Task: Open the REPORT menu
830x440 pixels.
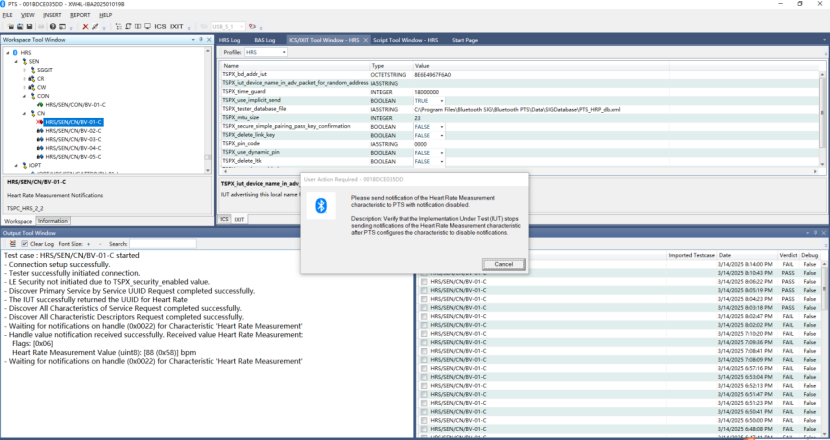Action: point(80,15)
